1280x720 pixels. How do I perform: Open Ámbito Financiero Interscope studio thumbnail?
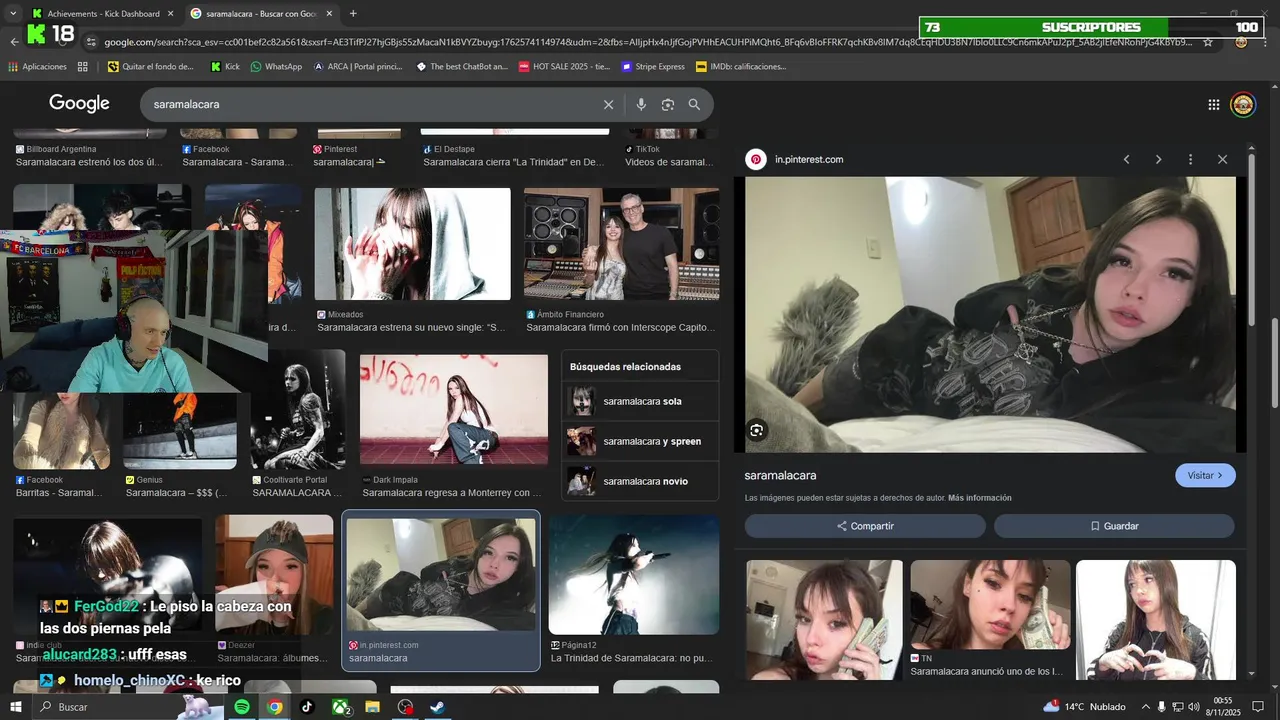coord(621,244)
